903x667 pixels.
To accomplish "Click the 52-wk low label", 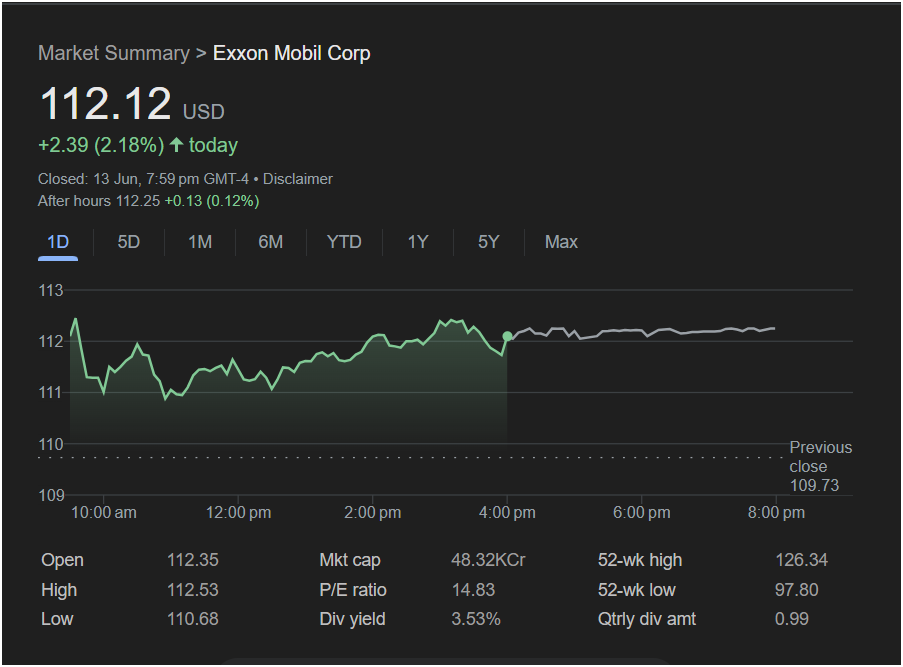I will pyautogui.click(x=636, y=590).
